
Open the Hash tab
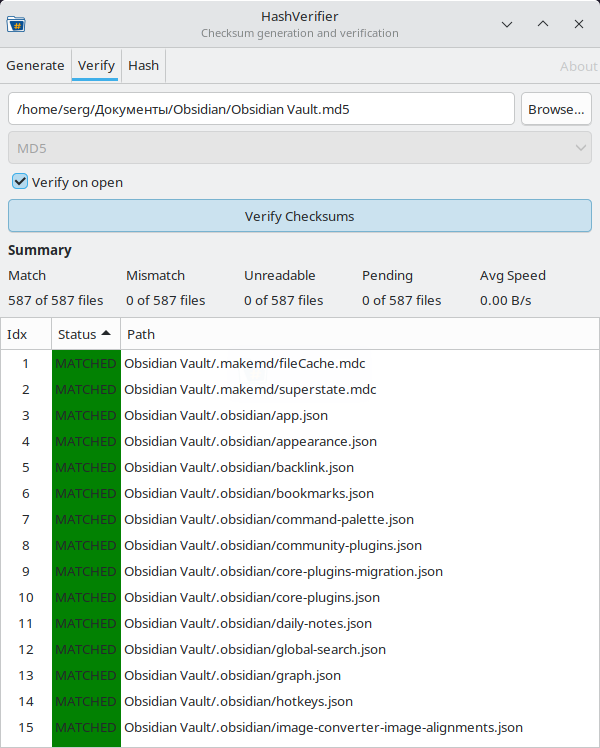tap(144, 65)
